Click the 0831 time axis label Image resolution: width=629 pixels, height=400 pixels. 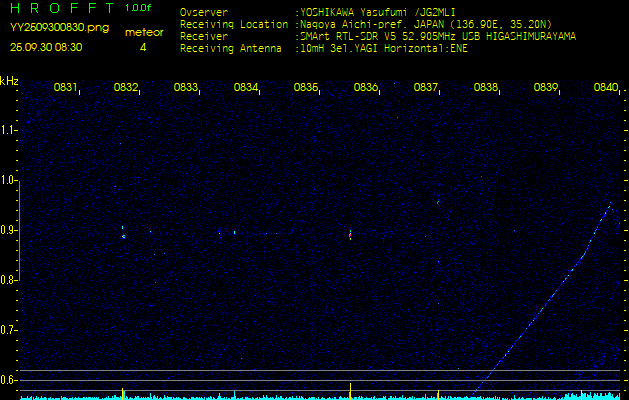(x=65, y=87)
